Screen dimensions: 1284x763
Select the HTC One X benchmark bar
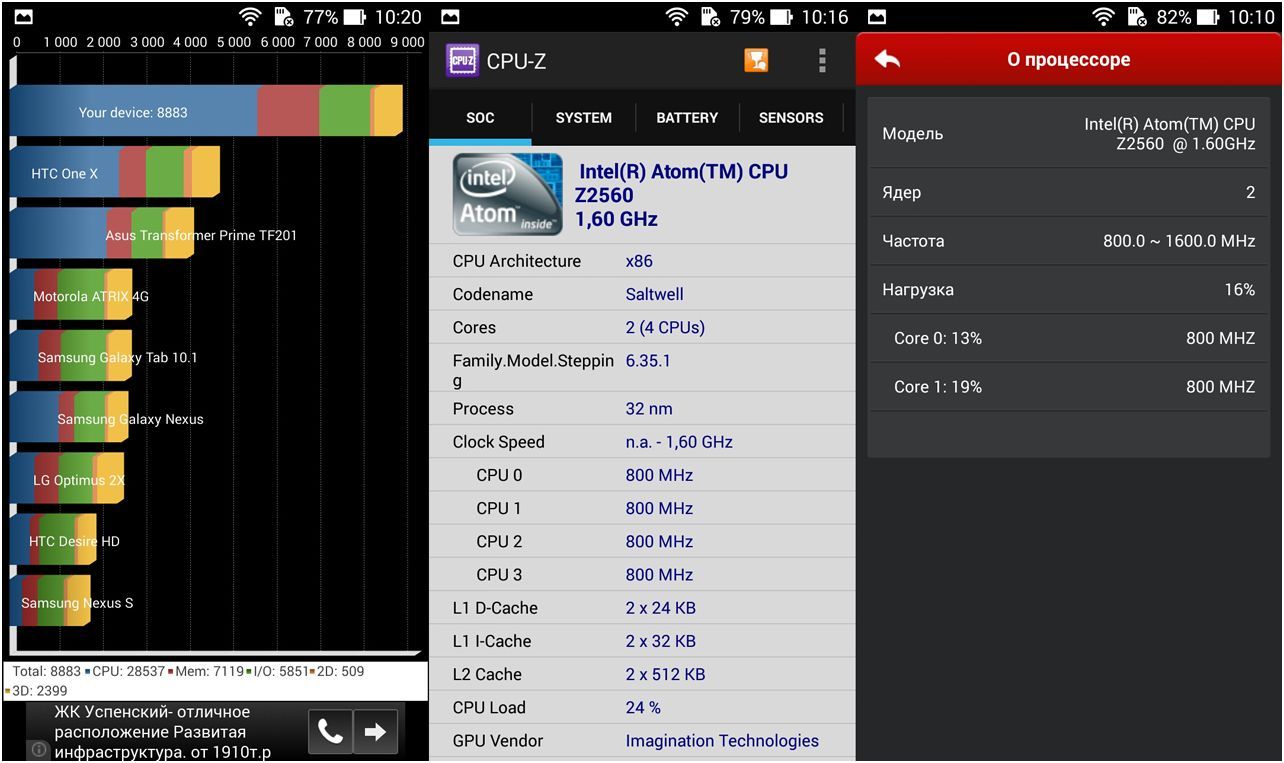[100, 173]
